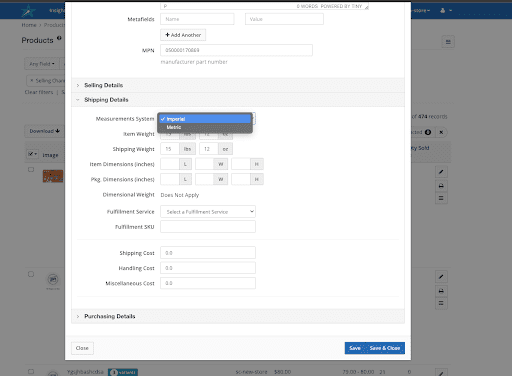Open the Any Field filter dropdown
The image size is (512, 376).
pyautogui.click(x=42, y=64)
